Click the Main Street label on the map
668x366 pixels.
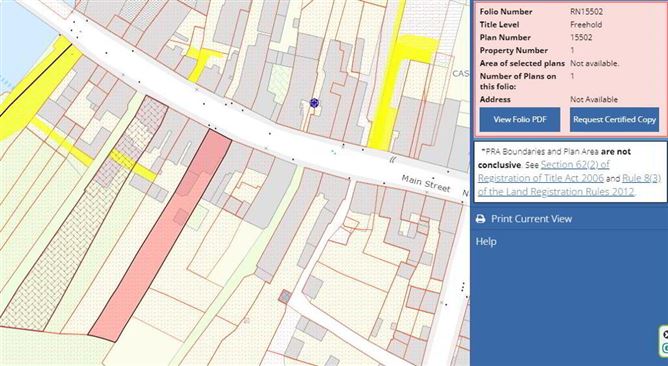click(426, 183)
